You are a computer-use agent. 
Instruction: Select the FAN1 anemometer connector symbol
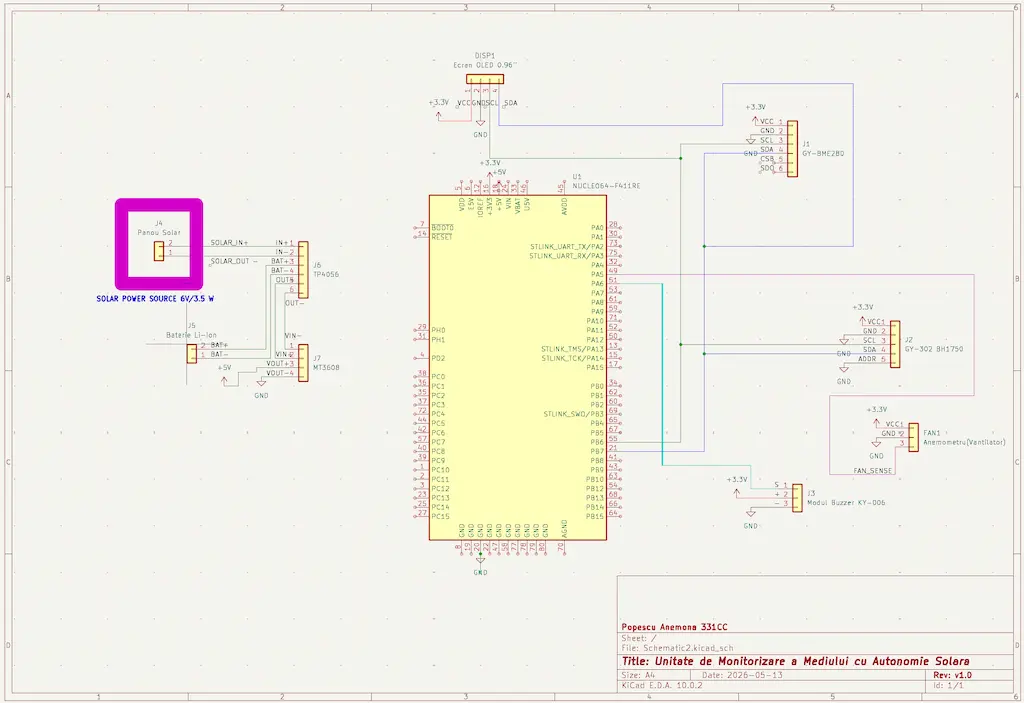click(913, 436)
